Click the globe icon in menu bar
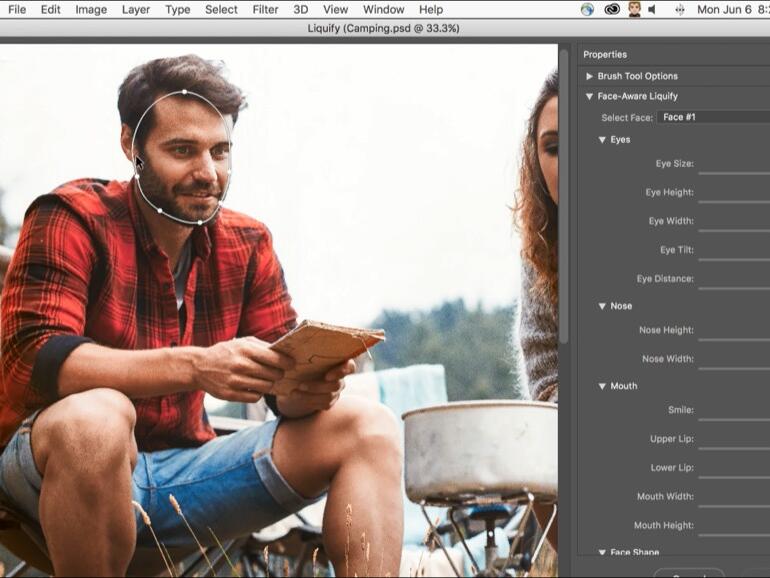Image resolution: width=770 pixels, height=578 pixels. click(587, 9)
